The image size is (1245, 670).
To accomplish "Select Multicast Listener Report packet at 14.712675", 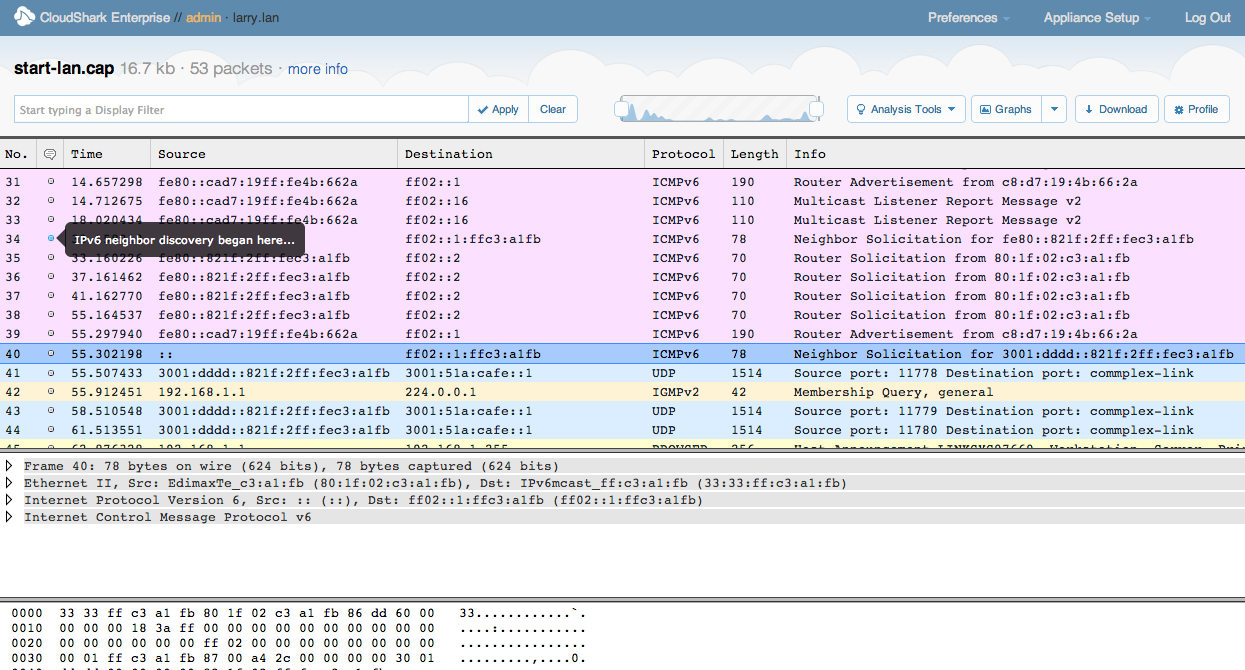I will (622, 201).
